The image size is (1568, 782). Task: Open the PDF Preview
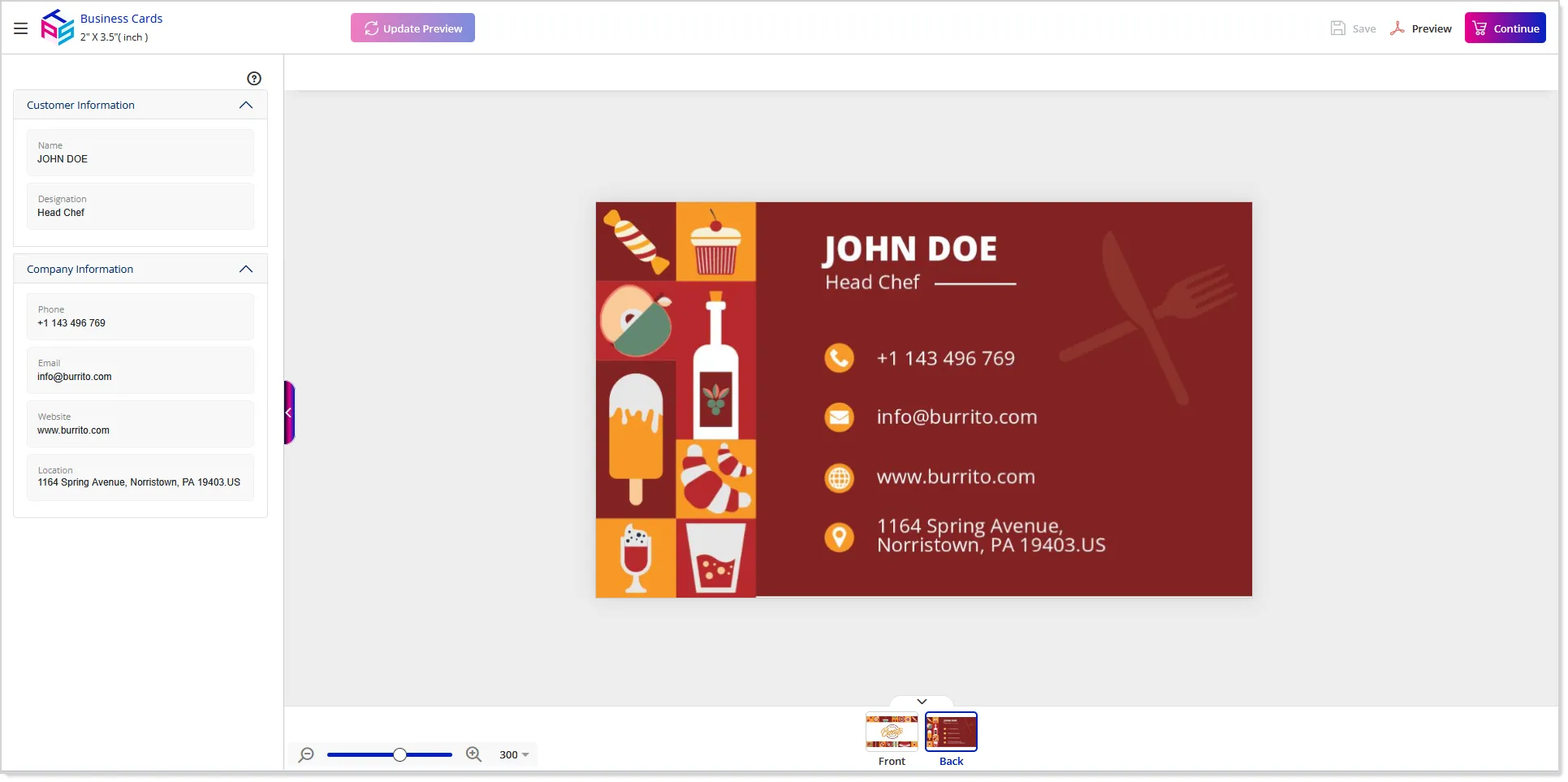[1420, 28]
